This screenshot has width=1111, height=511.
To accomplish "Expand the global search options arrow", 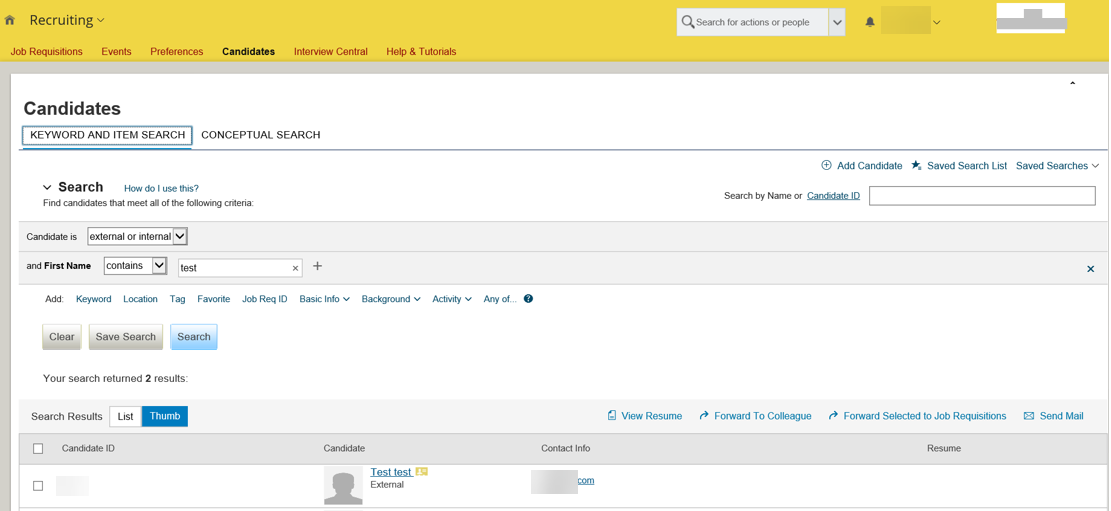I will (837, 22).
